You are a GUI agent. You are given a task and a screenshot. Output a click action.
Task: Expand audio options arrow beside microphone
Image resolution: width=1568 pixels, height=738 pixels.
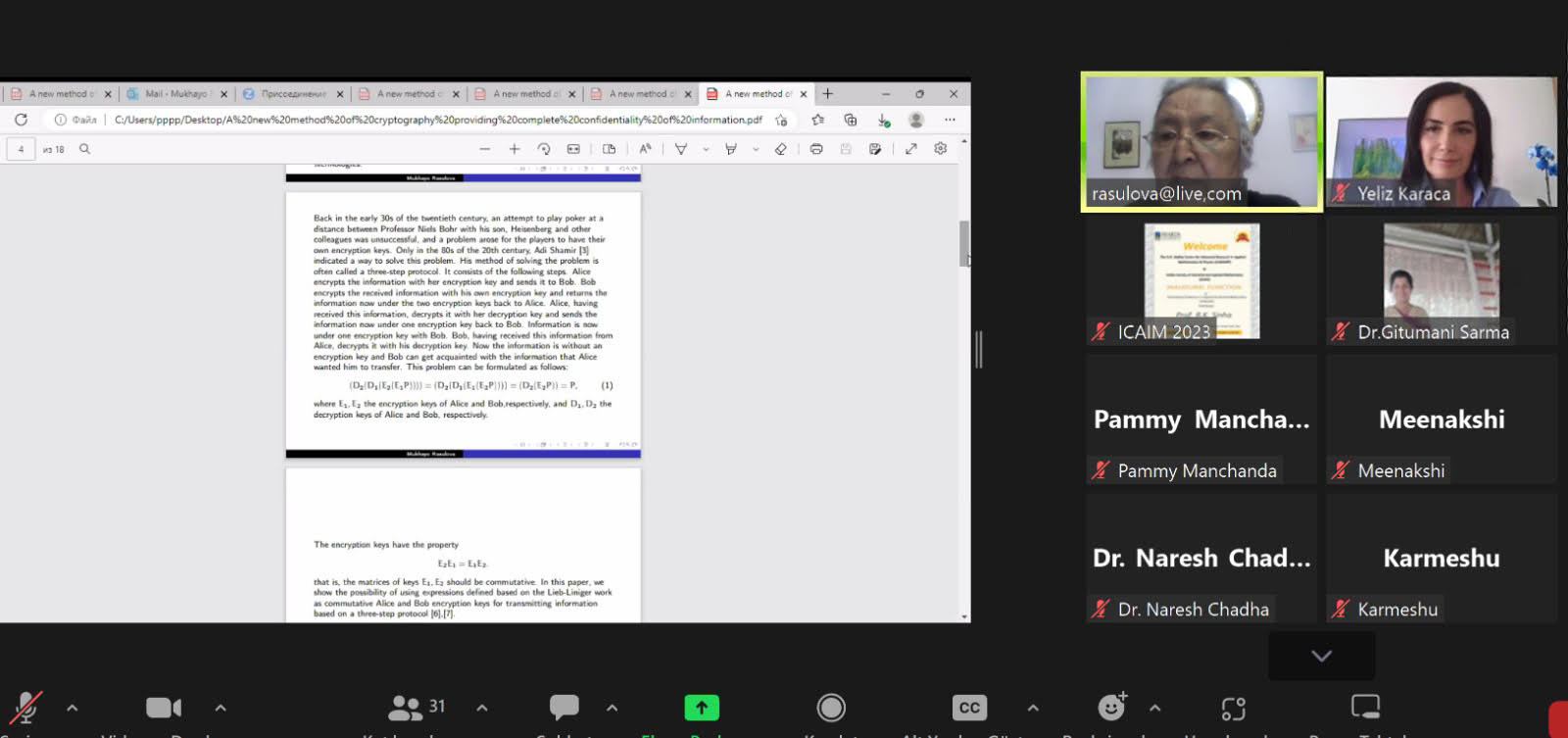72,707
